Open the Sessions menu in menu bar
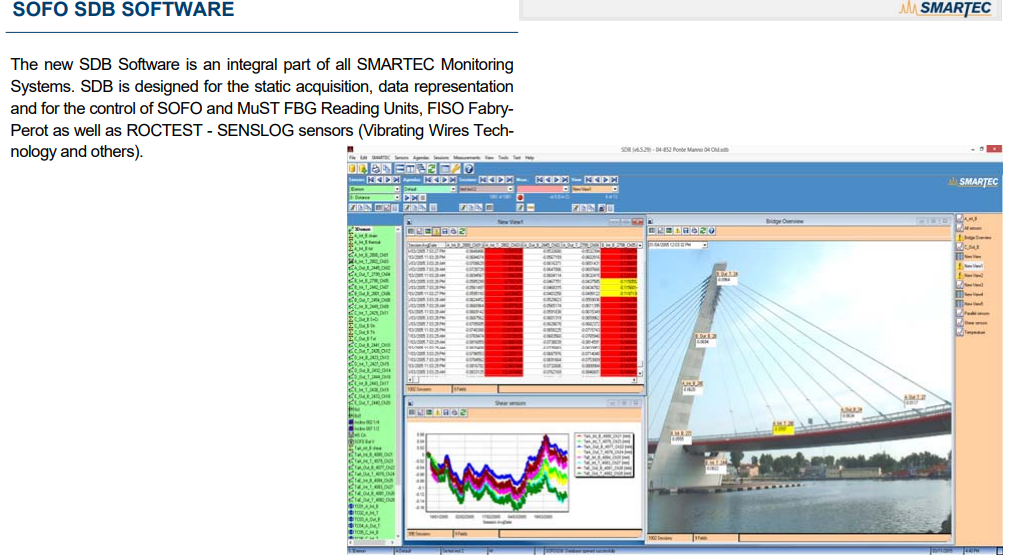 tap(441, 158)
